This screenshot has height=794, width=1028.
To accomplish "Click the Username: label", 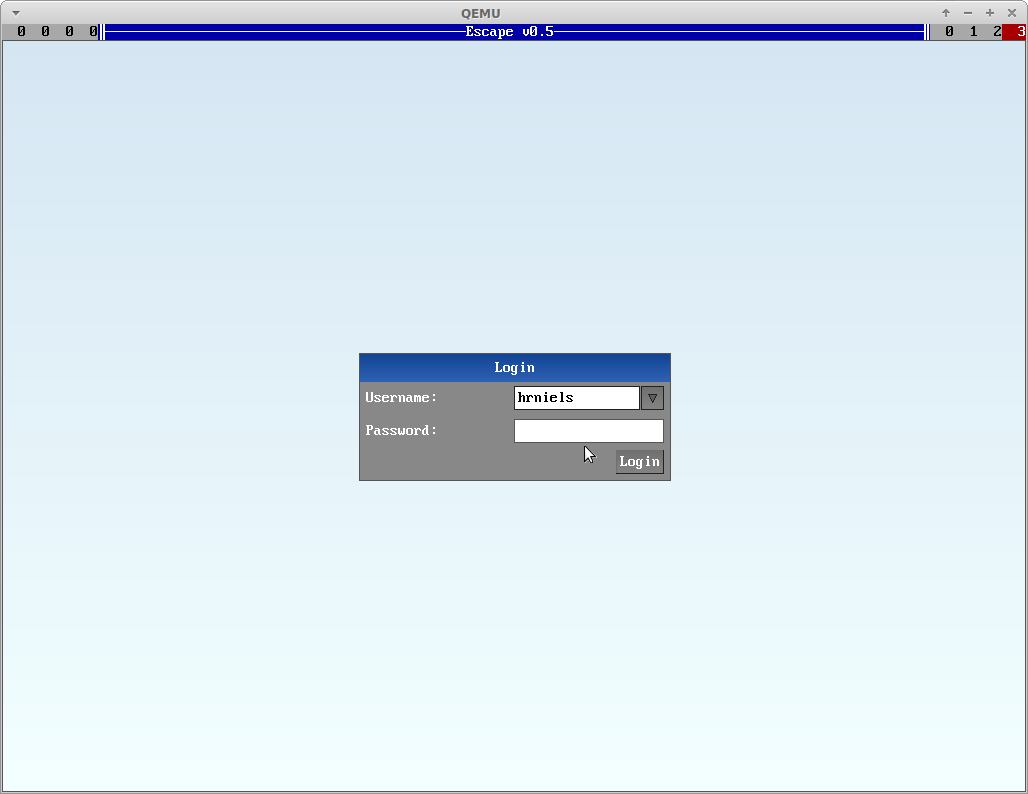I will [401, 398].
